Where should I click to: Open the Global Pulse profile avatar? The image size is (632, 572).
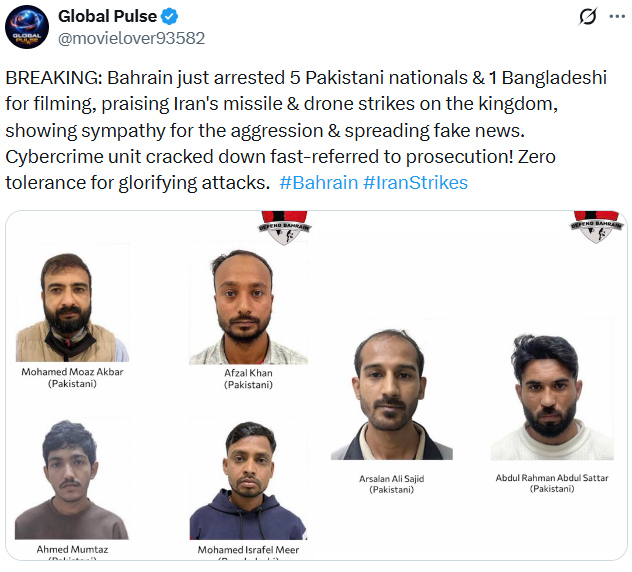pos(27,27)
